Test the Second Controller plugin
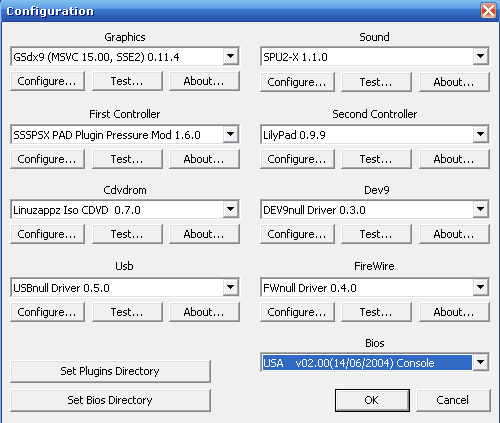Image resolution: width=500 pixels, height=423 pixels. [x=376, y=159]
